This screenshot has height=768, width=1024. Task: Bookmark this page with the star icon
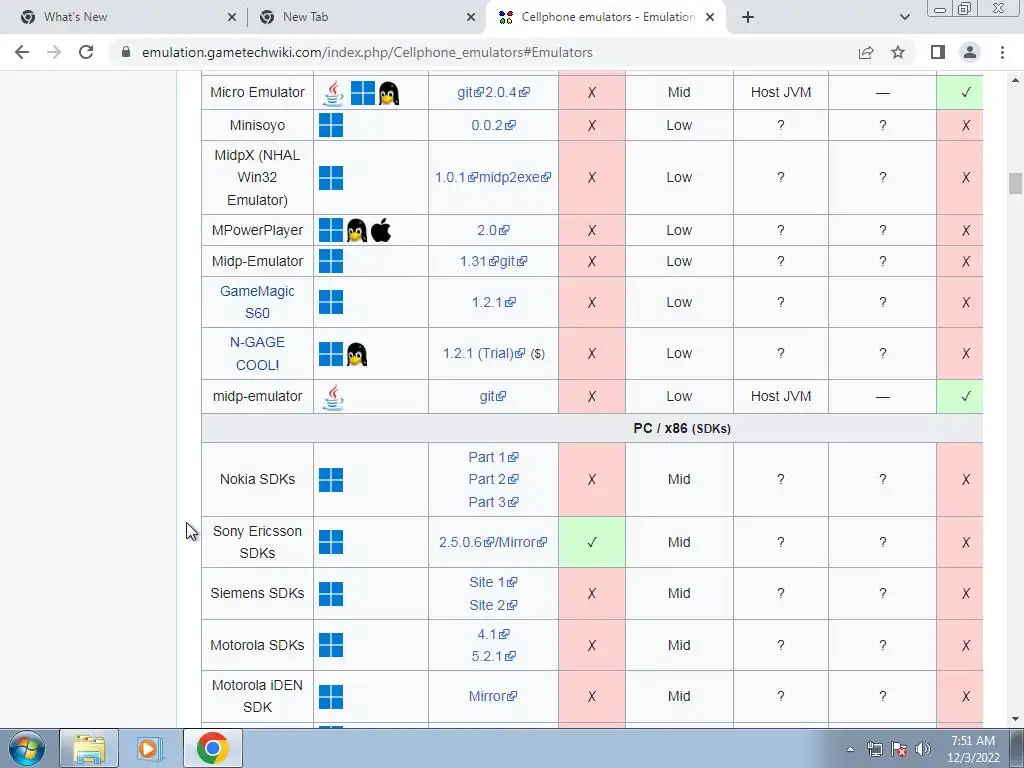pyautogui.click(x=898, y=52)
